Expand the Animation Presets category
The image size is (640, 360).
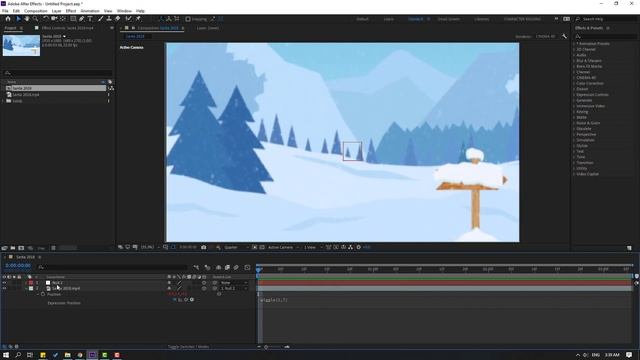point(574,44)
